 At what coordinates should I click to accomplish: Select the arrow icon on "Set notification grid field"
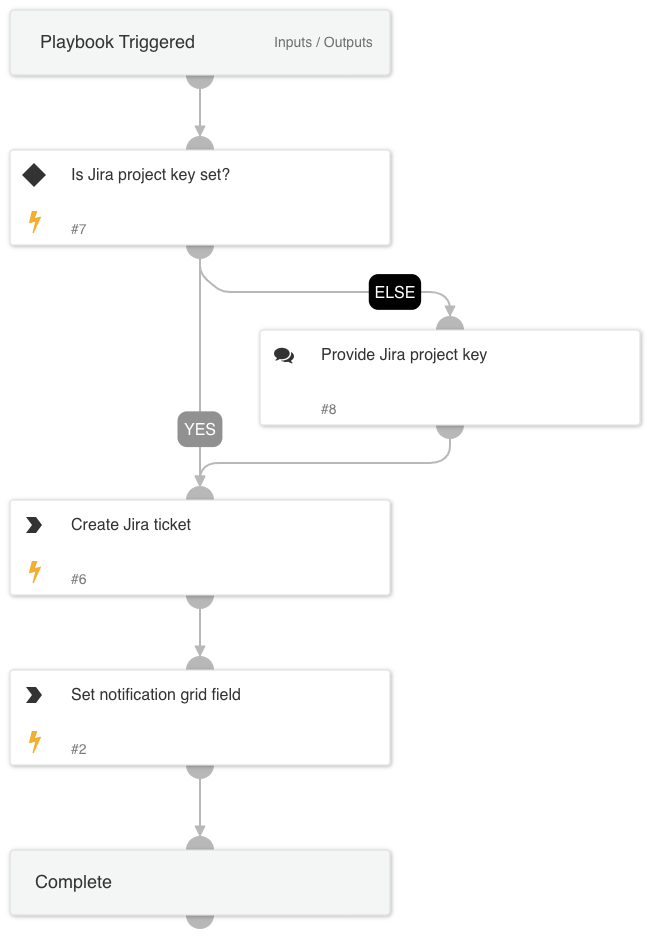coord(34,694)
